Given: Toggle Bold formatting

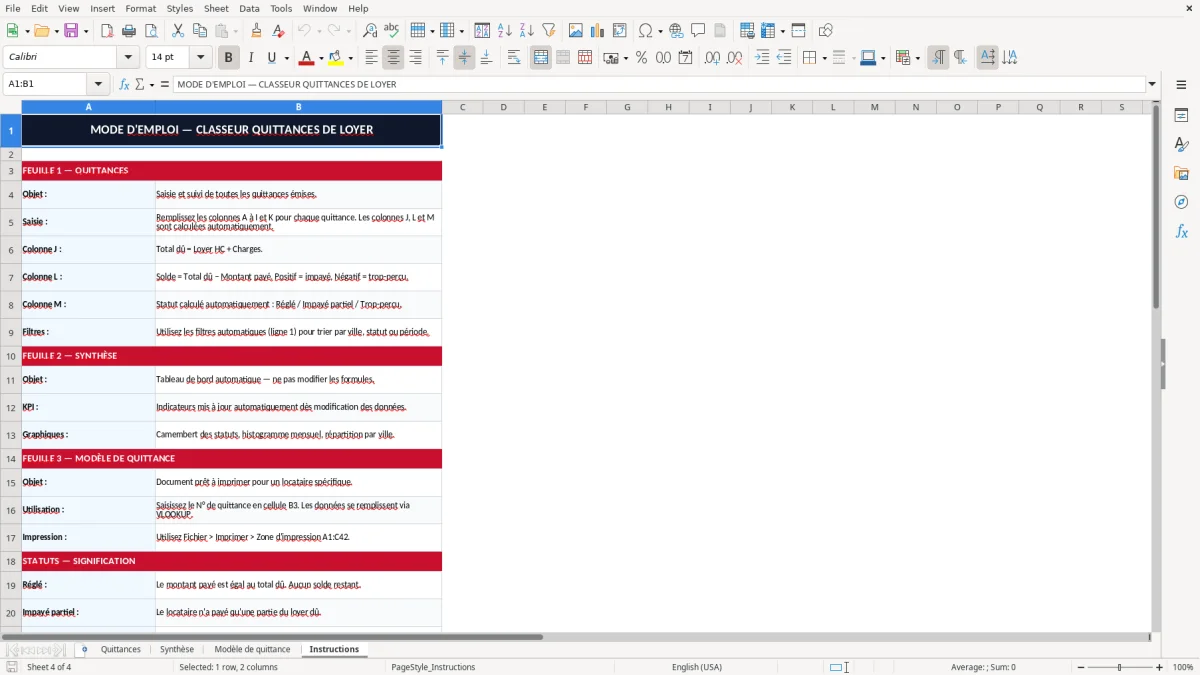Looking at the screenshot, I should click(x=229, y=58).
